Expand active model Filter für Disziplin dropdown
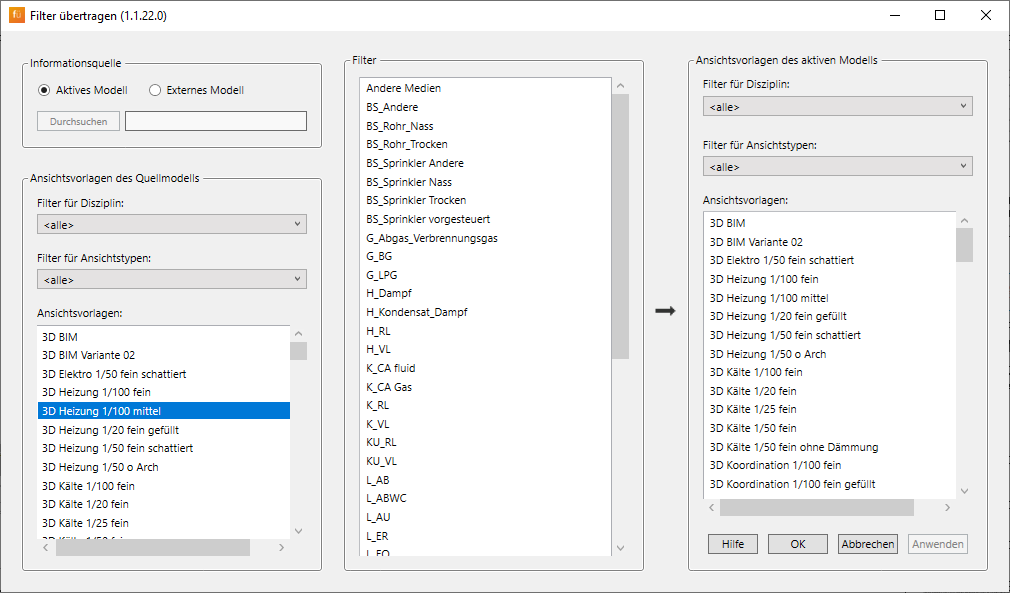Screen dimensions: 1010x593 pyautogui.click(x=837, y=106)
